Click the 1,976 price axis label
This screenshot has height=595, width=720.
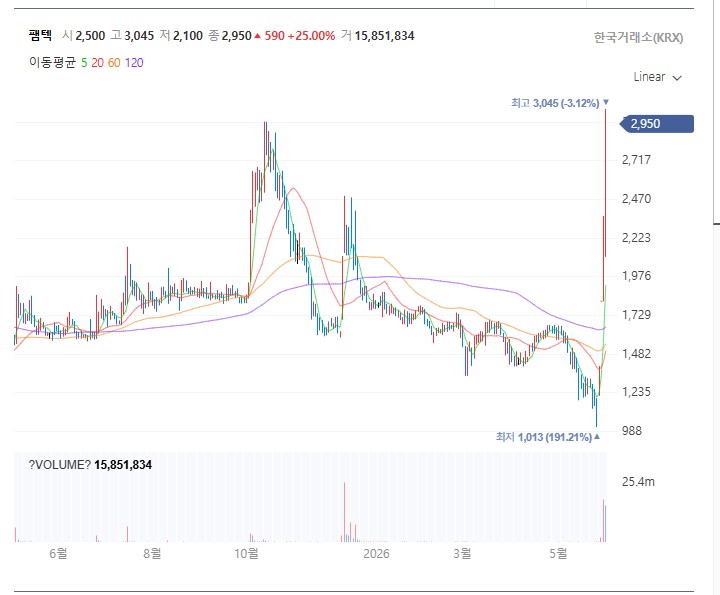[x=636, y=275]
